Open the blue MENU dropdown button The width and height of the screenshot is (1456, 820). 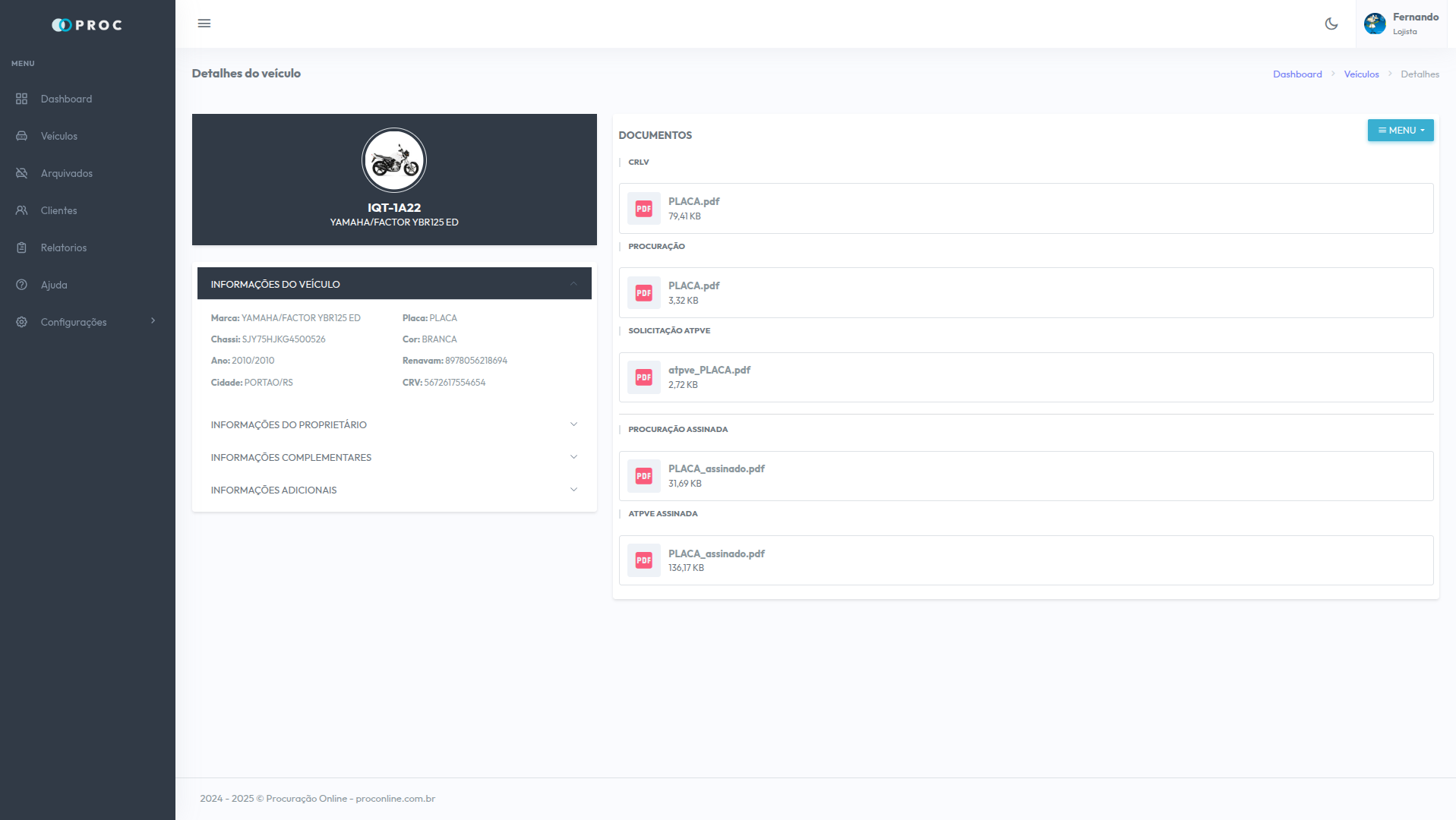pyautogui.click(x=1400, y=131)
